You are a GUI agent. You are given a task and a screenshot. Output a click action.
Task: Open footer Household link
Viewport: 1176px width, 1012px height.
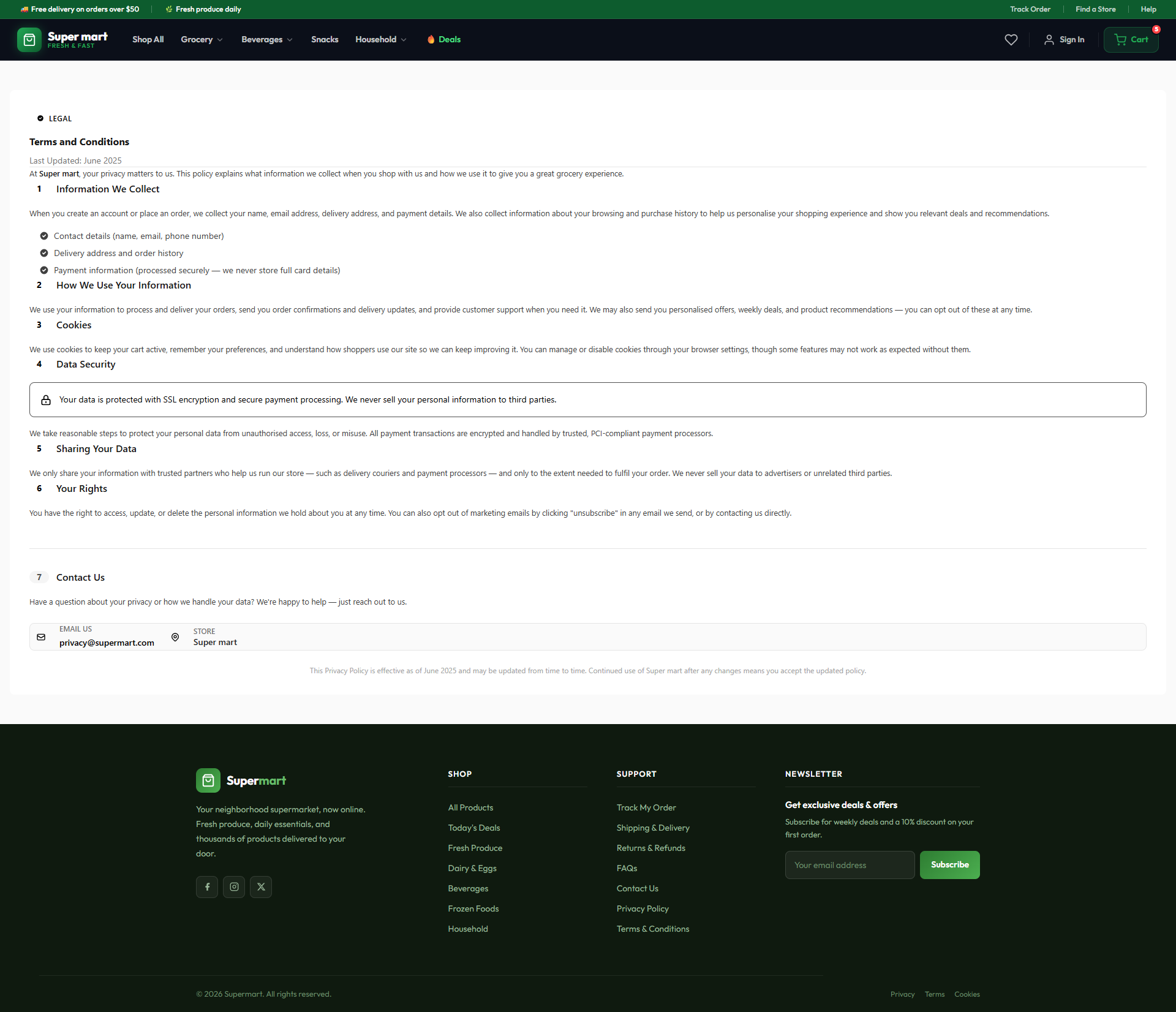click(x=468, y=929)
